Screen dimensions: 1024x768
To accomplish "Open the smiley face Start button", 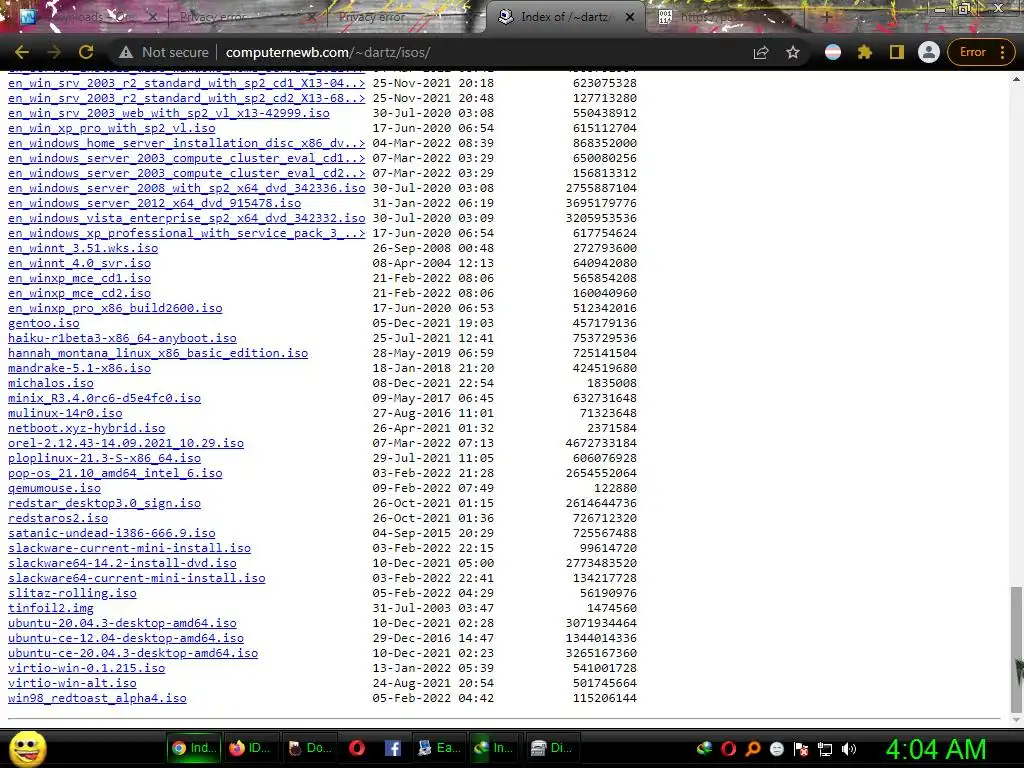I will click(28, 748).
